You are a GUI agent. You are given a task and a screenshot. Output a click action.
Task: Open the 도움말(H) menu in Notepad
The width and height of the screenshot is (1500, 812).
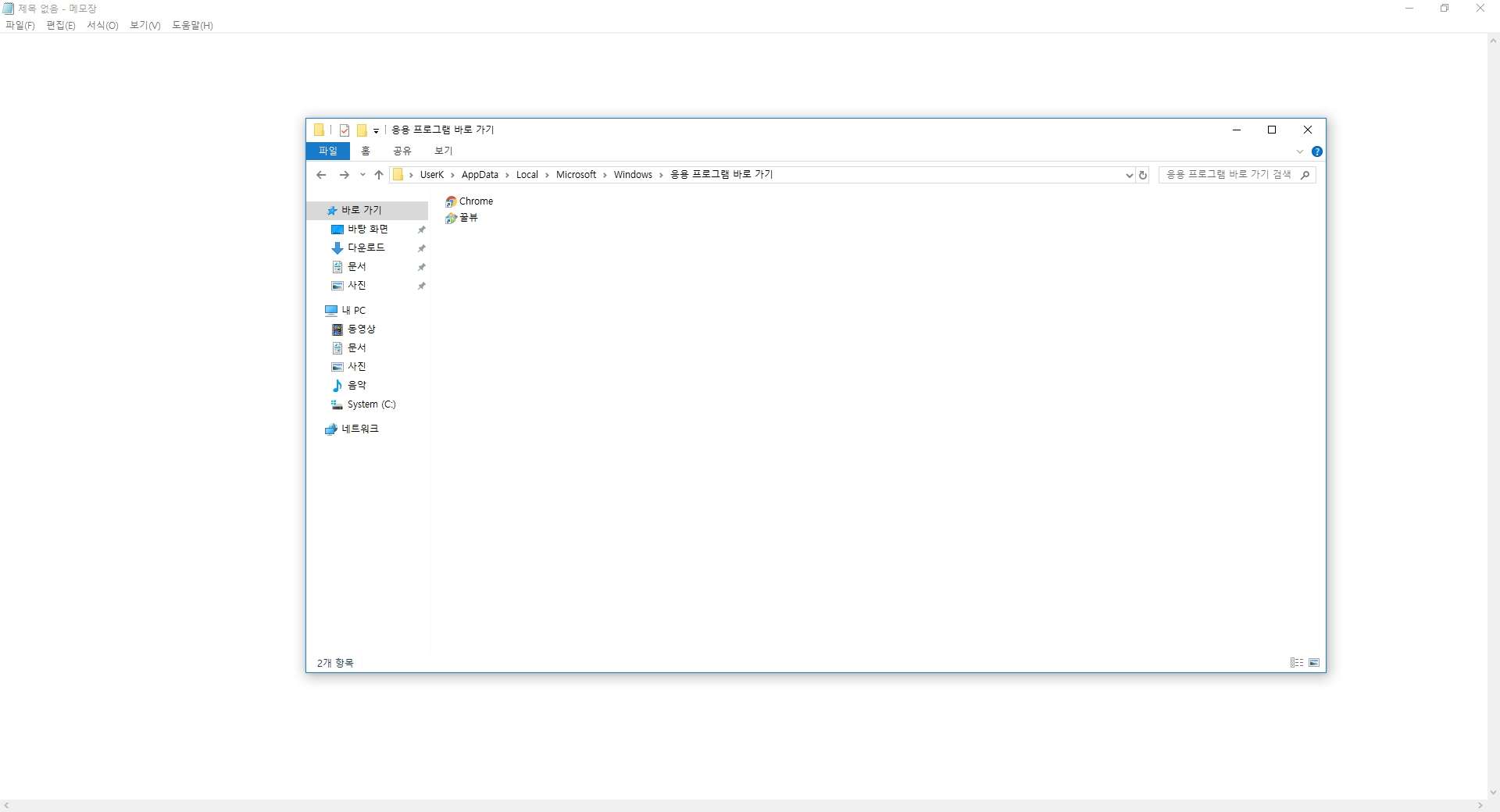pyautogui.click(x=192, y=25)
